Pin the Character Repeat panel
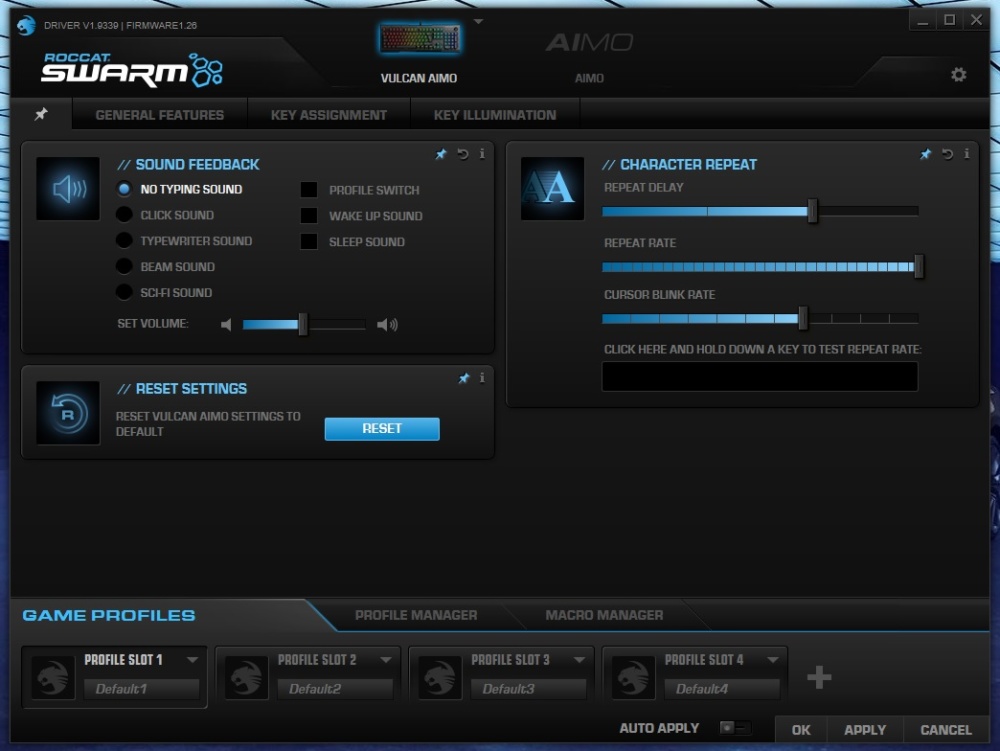 pyautogui.click(x=925, y=154)
